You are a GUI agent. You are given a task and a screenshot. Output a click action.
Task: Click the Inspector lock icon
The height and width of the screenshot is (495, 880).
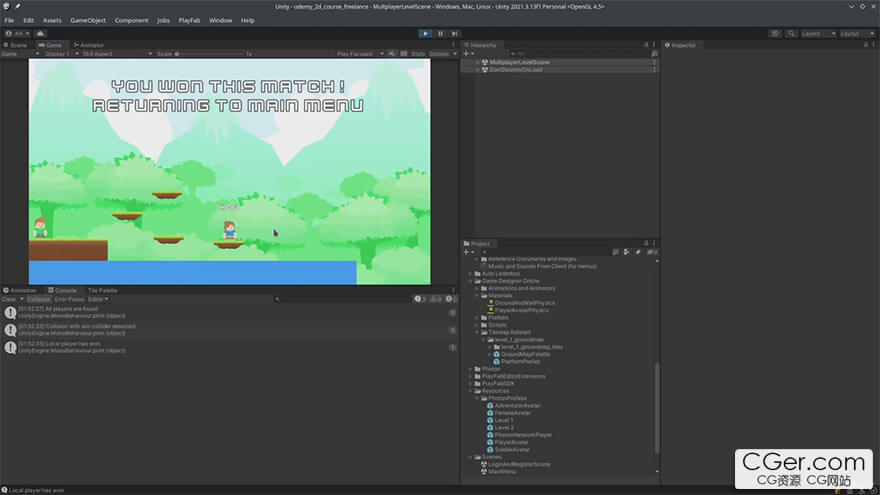pos(865,45)
